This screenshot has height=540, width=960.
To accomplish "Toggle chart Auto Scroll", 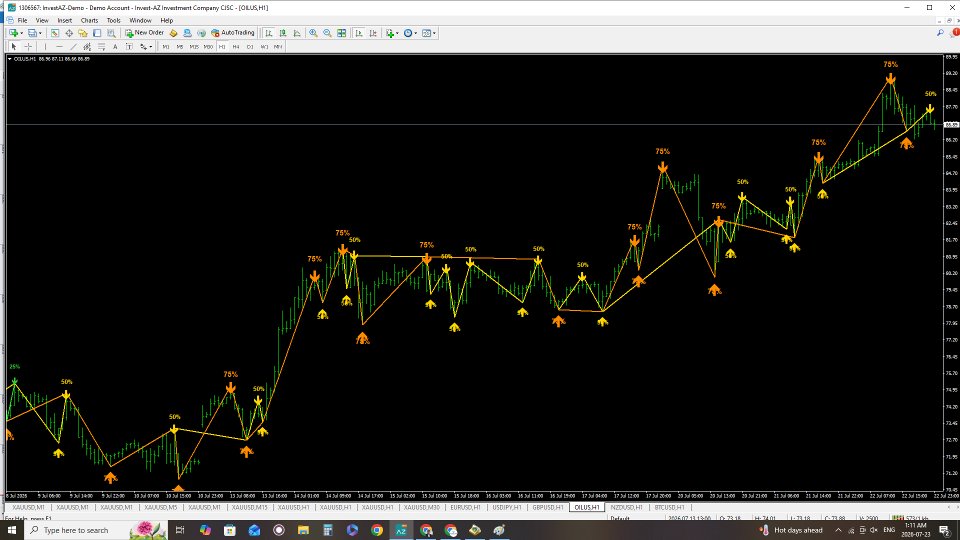I will (359, 33).
